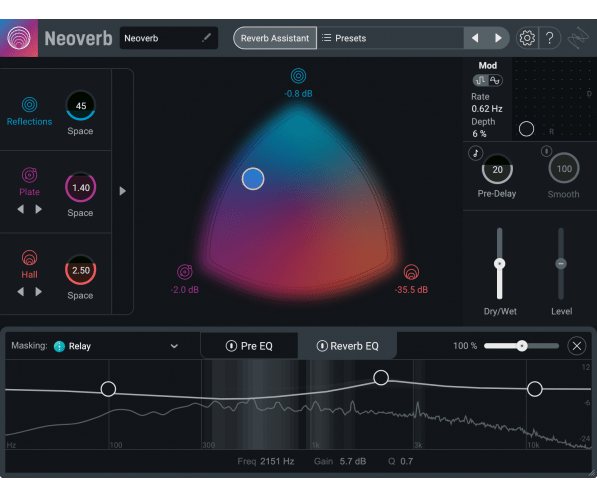
Task: Edit preset name with pencil icon
Action: coord(206,38)
